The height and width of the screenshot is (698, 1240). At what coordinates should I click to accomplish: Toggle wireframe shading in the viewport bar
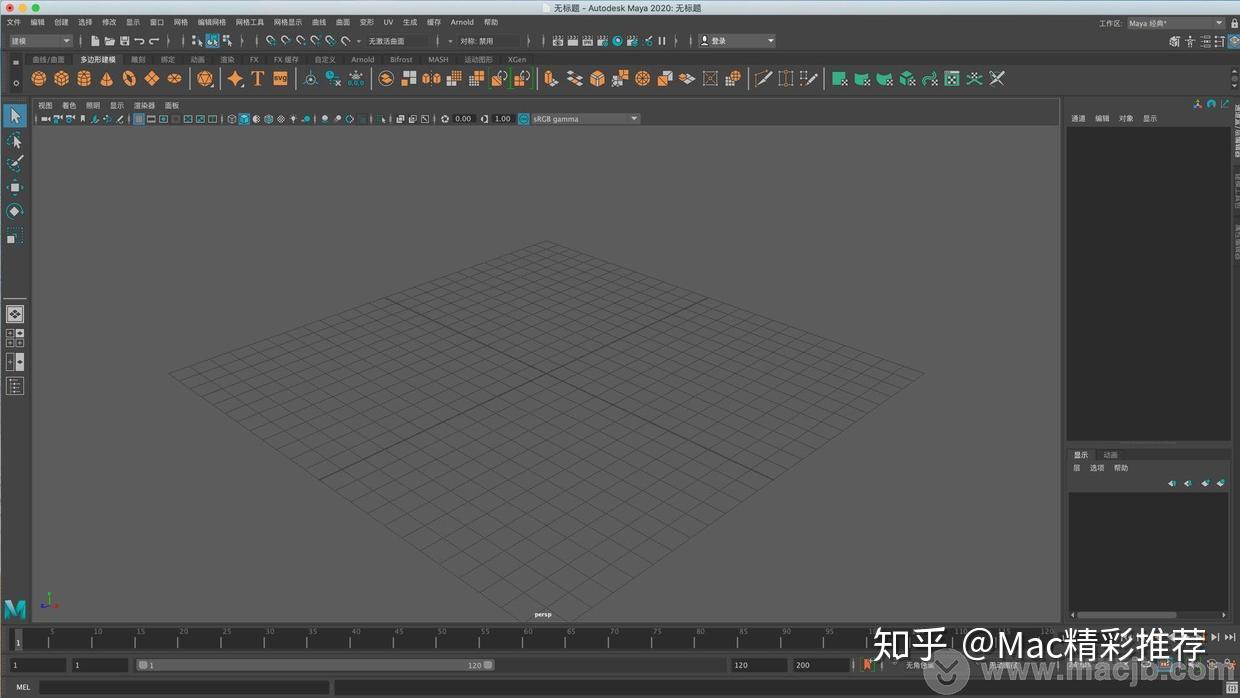(232, 118)
